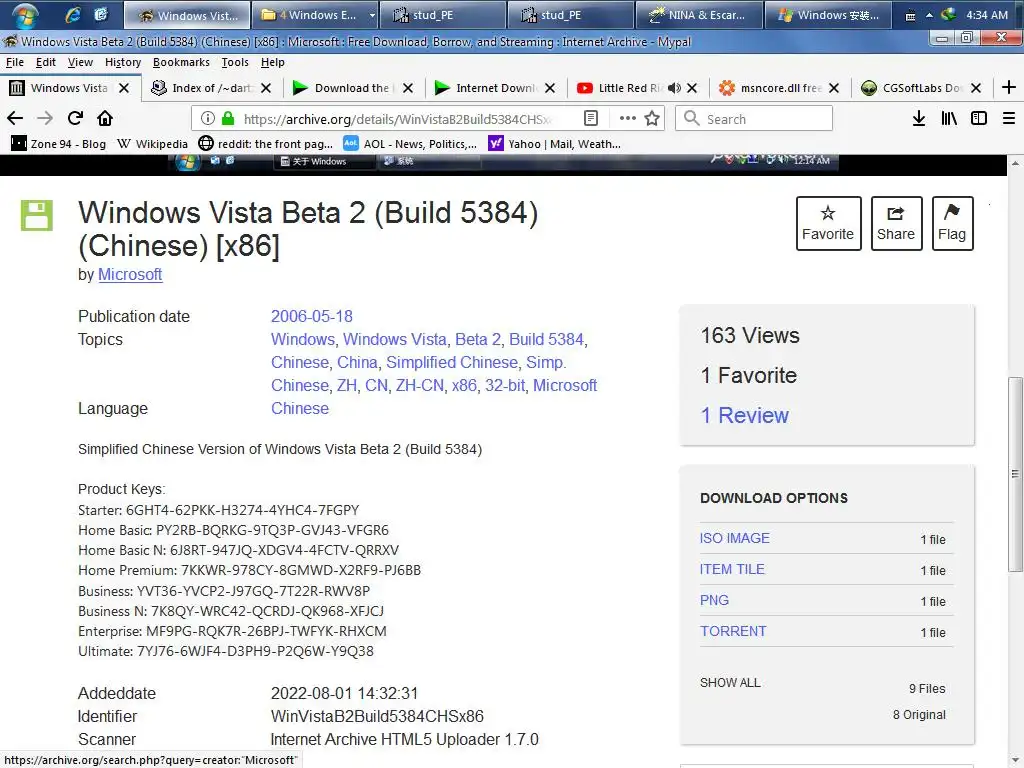
Task: Download the PNG file
Action: coord(714,600)
